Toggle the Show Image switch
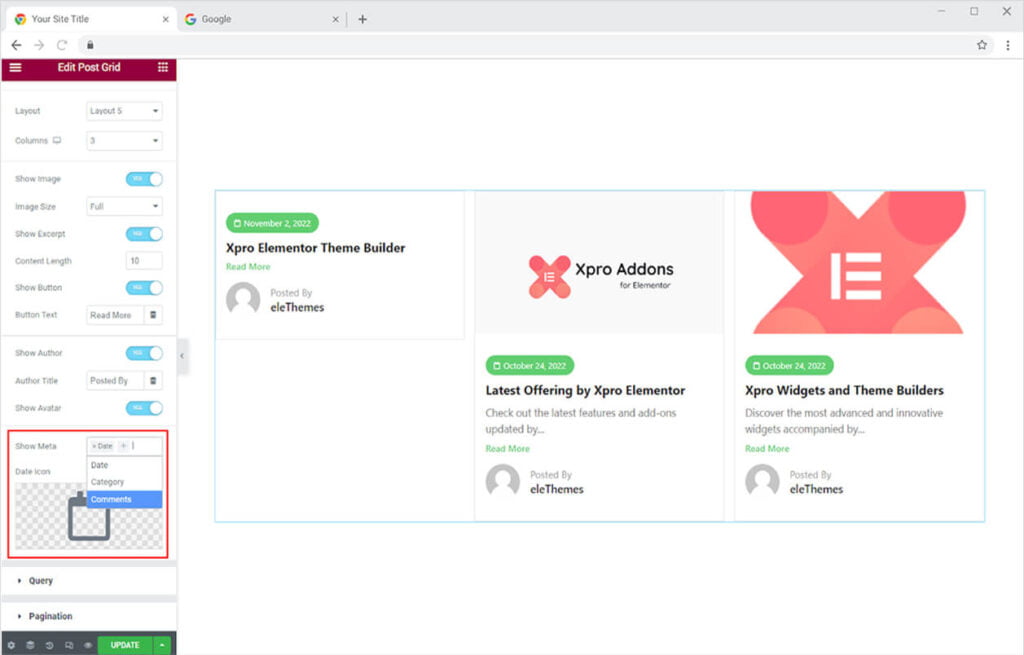Image resolution: width=1024 pixels, height=655 pixels. coord(144,179)
